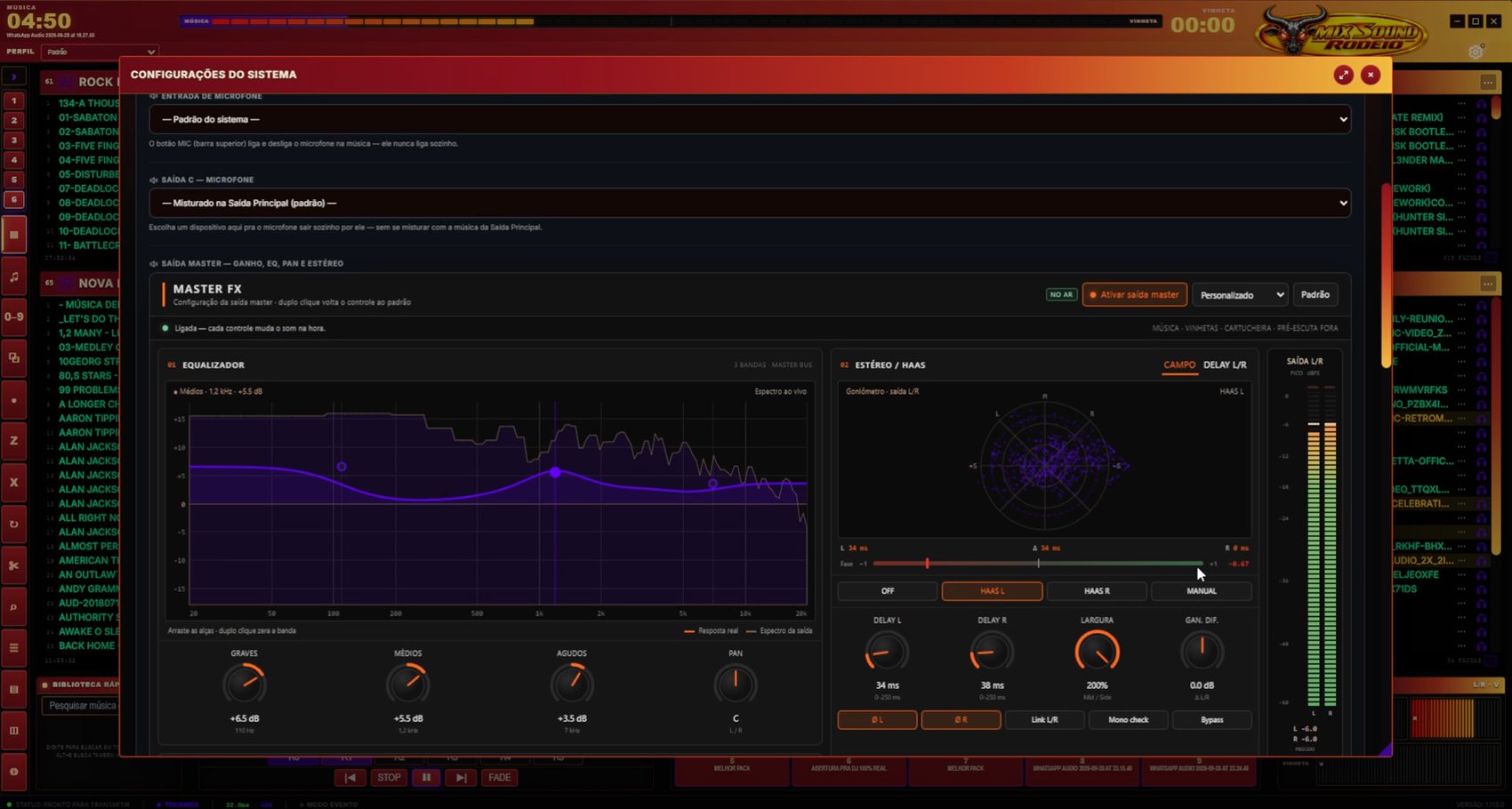Click the mid band handle on EQ curve
Image resolution: width=1512 pixels, height=809 pixels.
coord(555,473)
